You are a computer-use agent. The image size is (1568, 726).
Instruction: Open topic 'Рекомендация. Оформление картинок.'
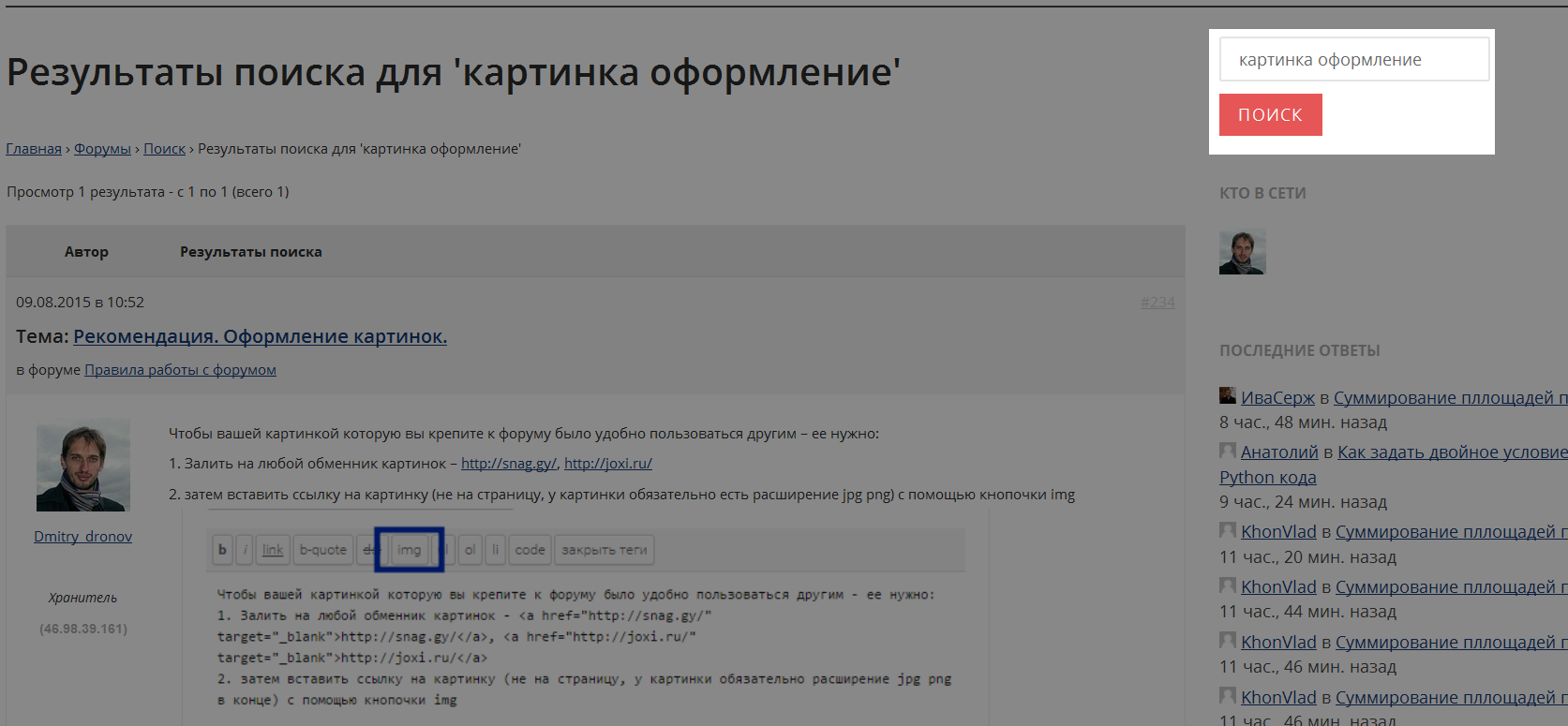click(x=260, y=336)
